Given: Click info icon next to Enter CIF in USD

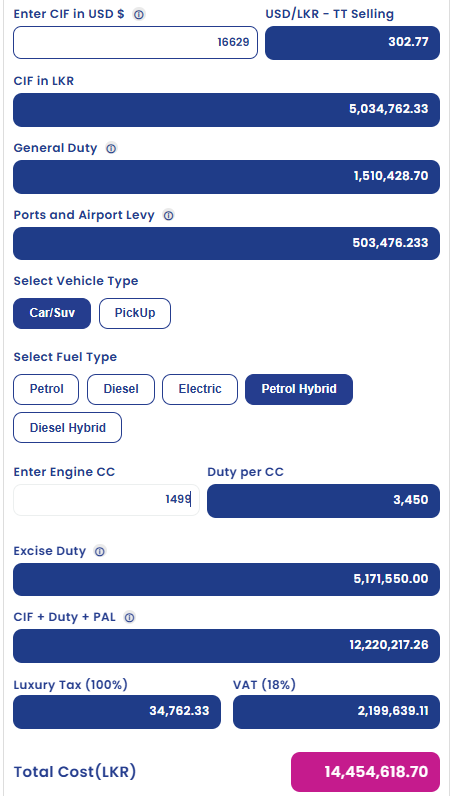Looking at the screenshot, I should [139, 15].
